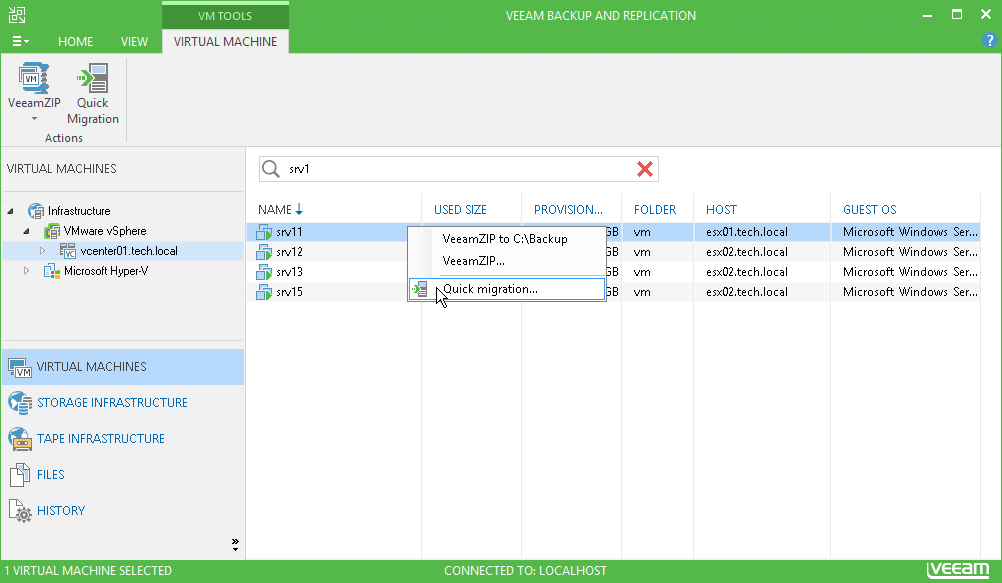
Task: Clear the search with the red X
Action: (644, 169)
